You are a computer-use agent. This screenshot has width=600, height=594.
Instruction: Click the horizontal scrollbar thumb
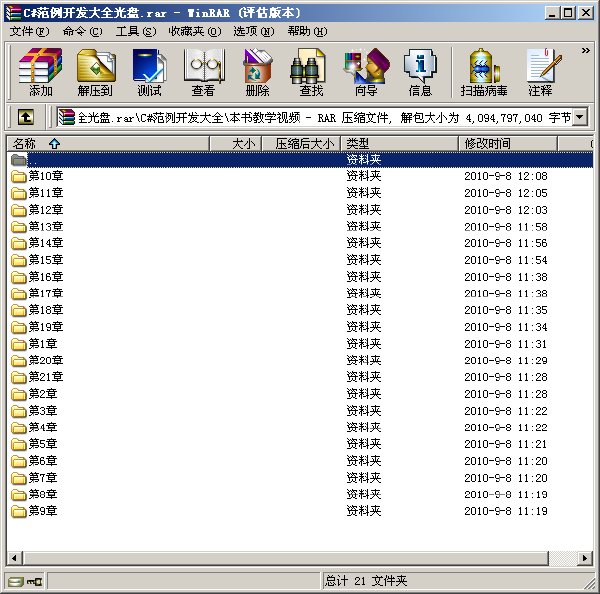285,558
